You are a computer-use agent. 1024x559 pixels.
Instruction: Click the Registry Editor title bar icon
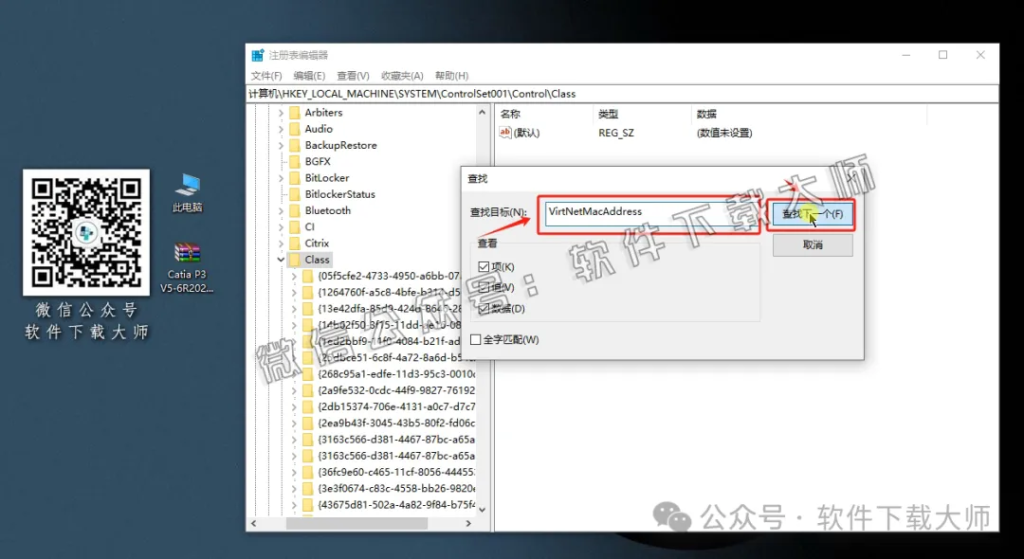258,56
